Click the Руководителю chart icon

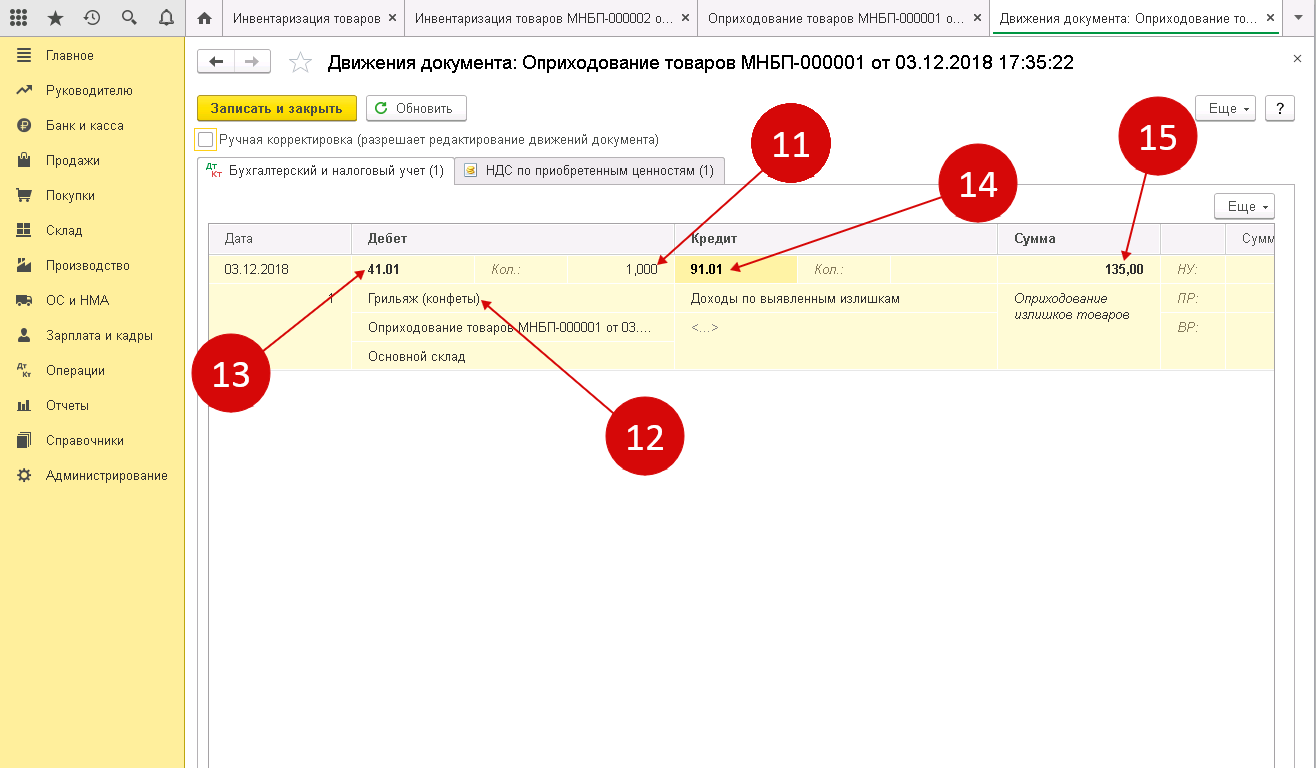24,91
